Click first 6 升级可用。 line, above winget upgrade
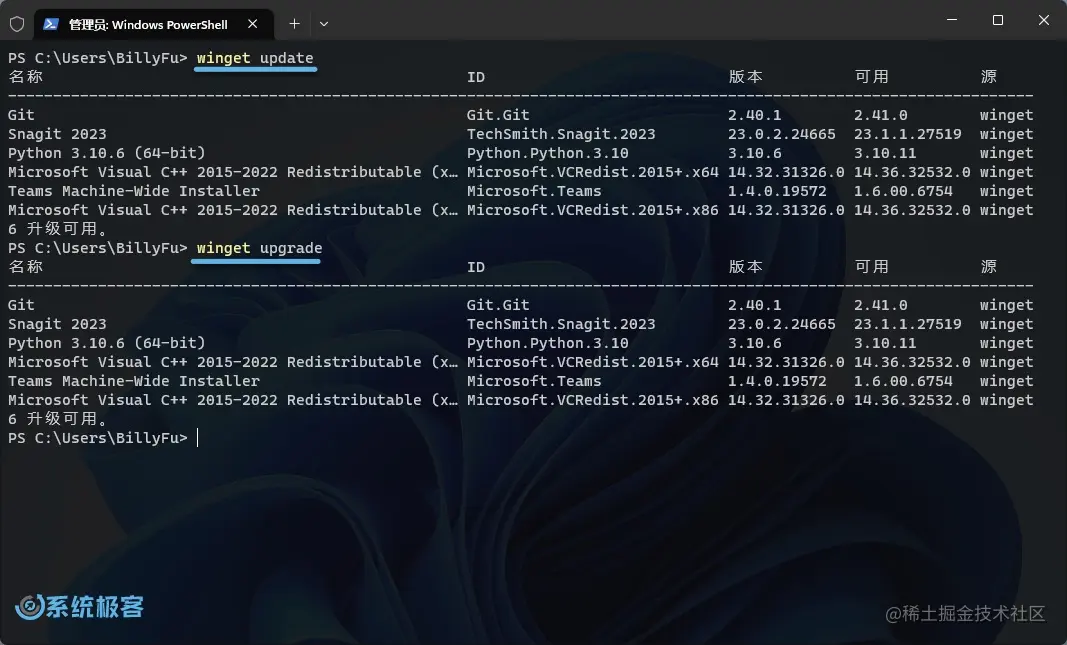Screen dimensions: 1067x645 point(57,229)
